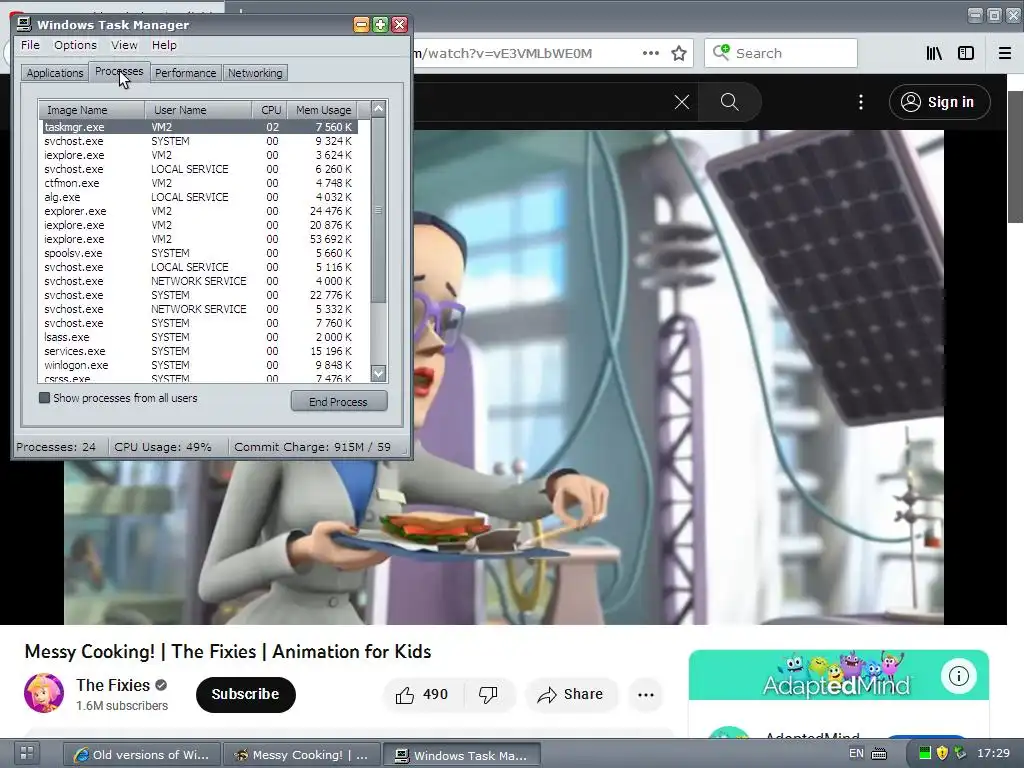
Task: Click the process list scroll-up arrow
Action: coord(378,109)
